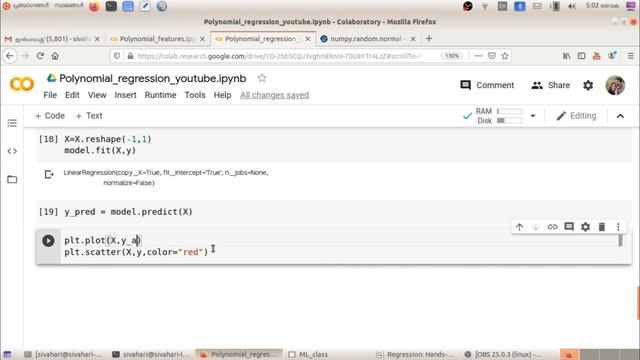Viewport: 640px width, 360px height.
Task: Open the View menu
Action: pos(97,95)
